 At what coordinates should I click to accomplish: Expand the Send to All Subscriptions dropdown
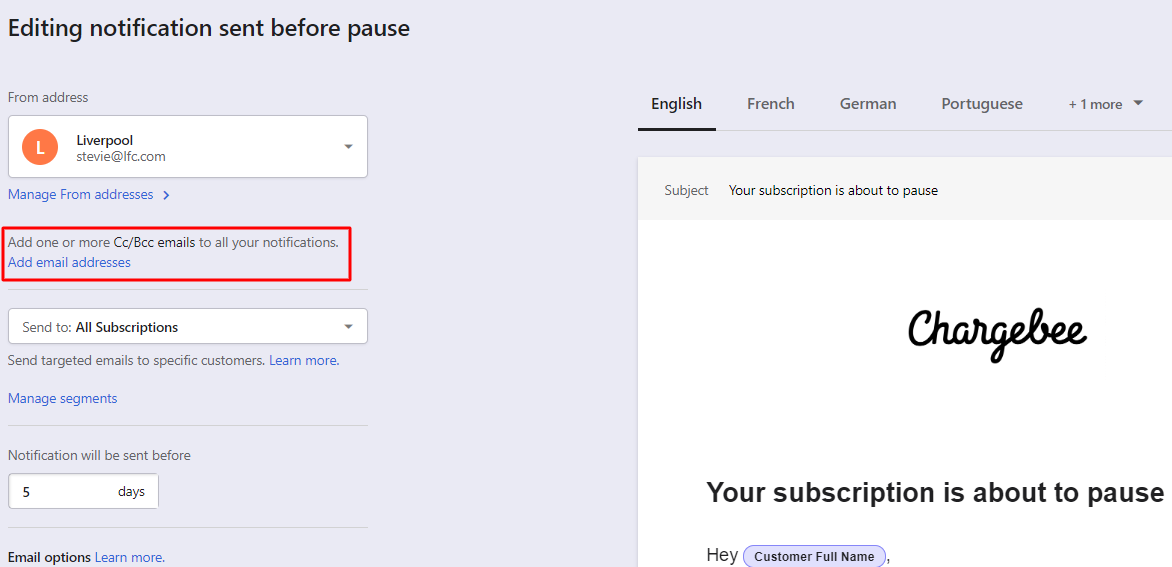click(348, 327)
